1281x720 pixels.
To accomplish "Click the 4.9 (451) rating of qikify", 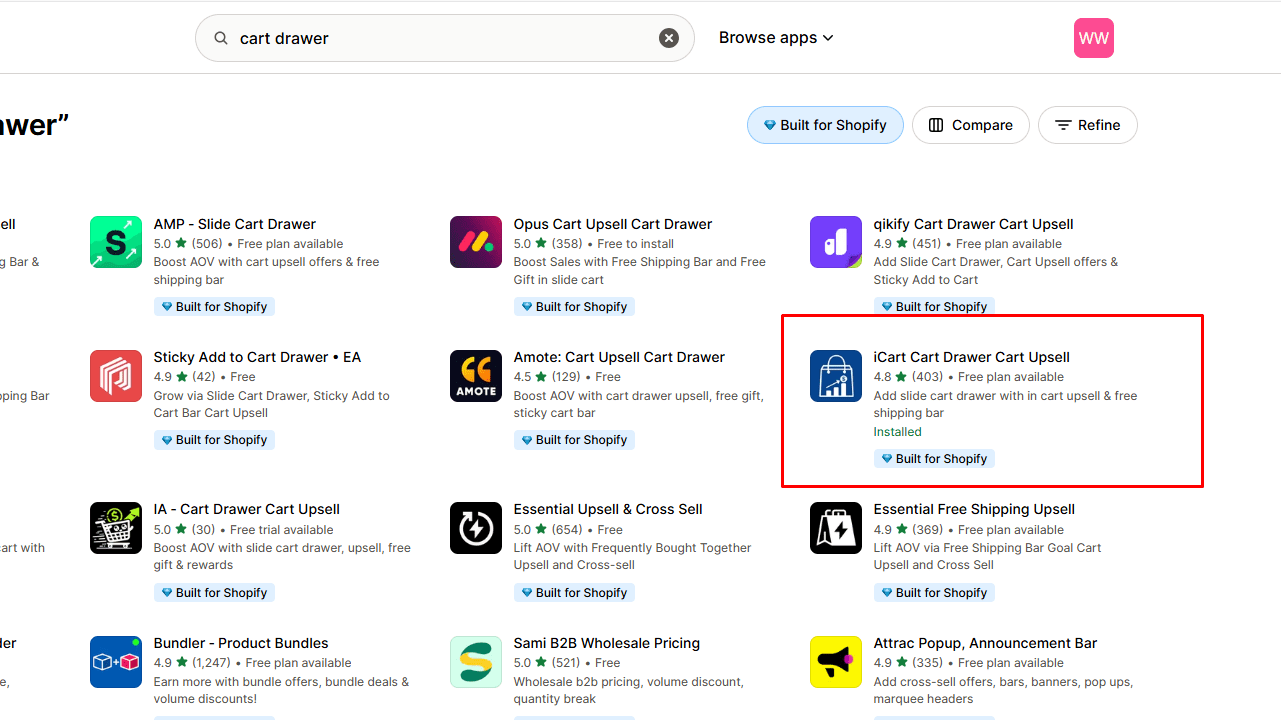I will tap(908, 244).
